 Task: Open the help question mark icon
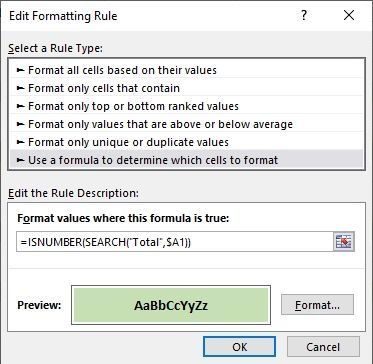point(303,16)
